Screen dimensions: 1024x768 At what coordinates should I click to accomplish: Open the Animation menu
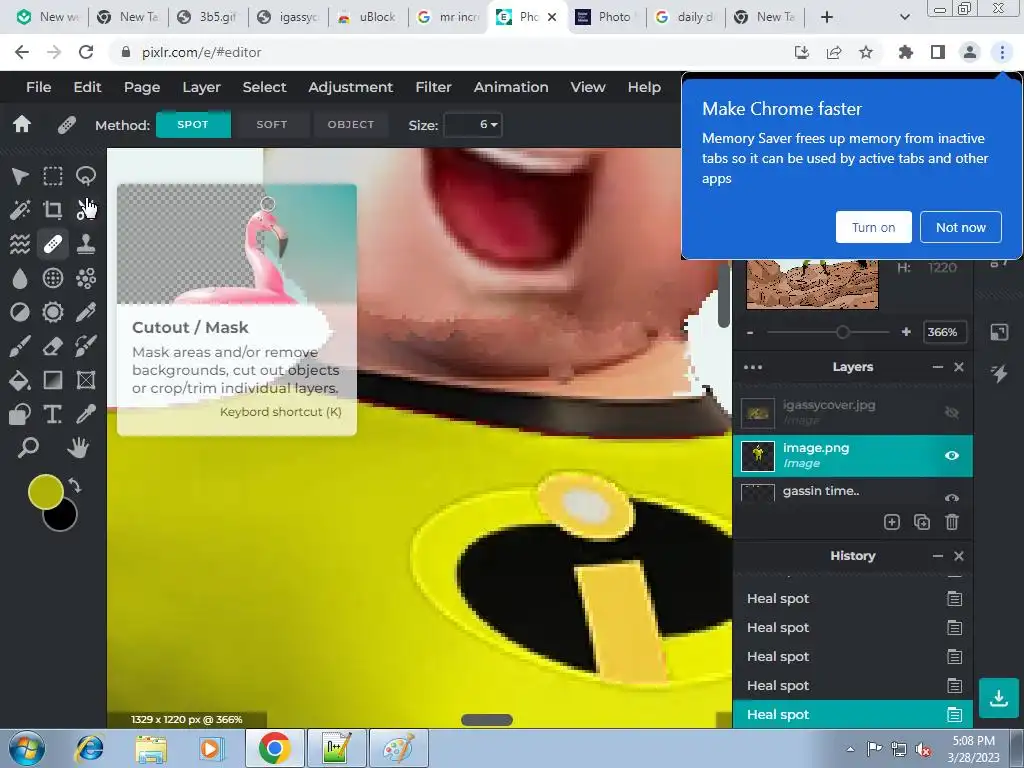tap(511, 87)
